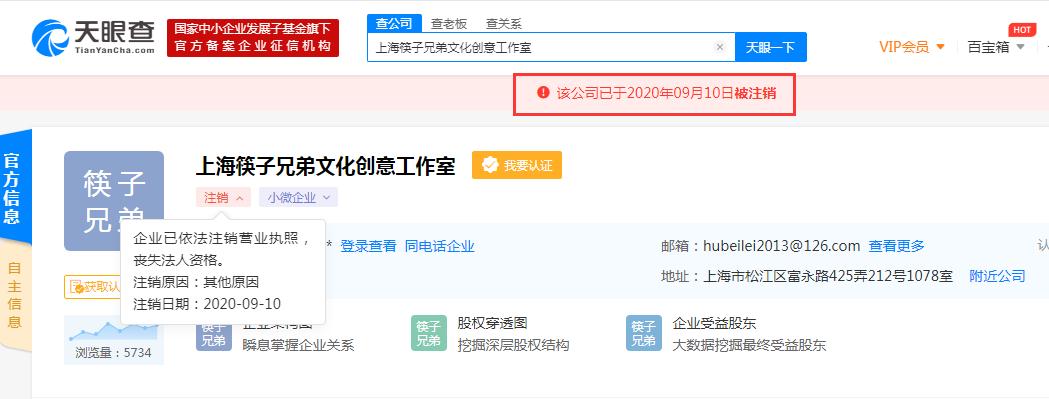The height and width of the screenshot is (399, 1049).
Task: Click the 大数据挖掘最终受益股东 description
Action: tap(749, 345)
